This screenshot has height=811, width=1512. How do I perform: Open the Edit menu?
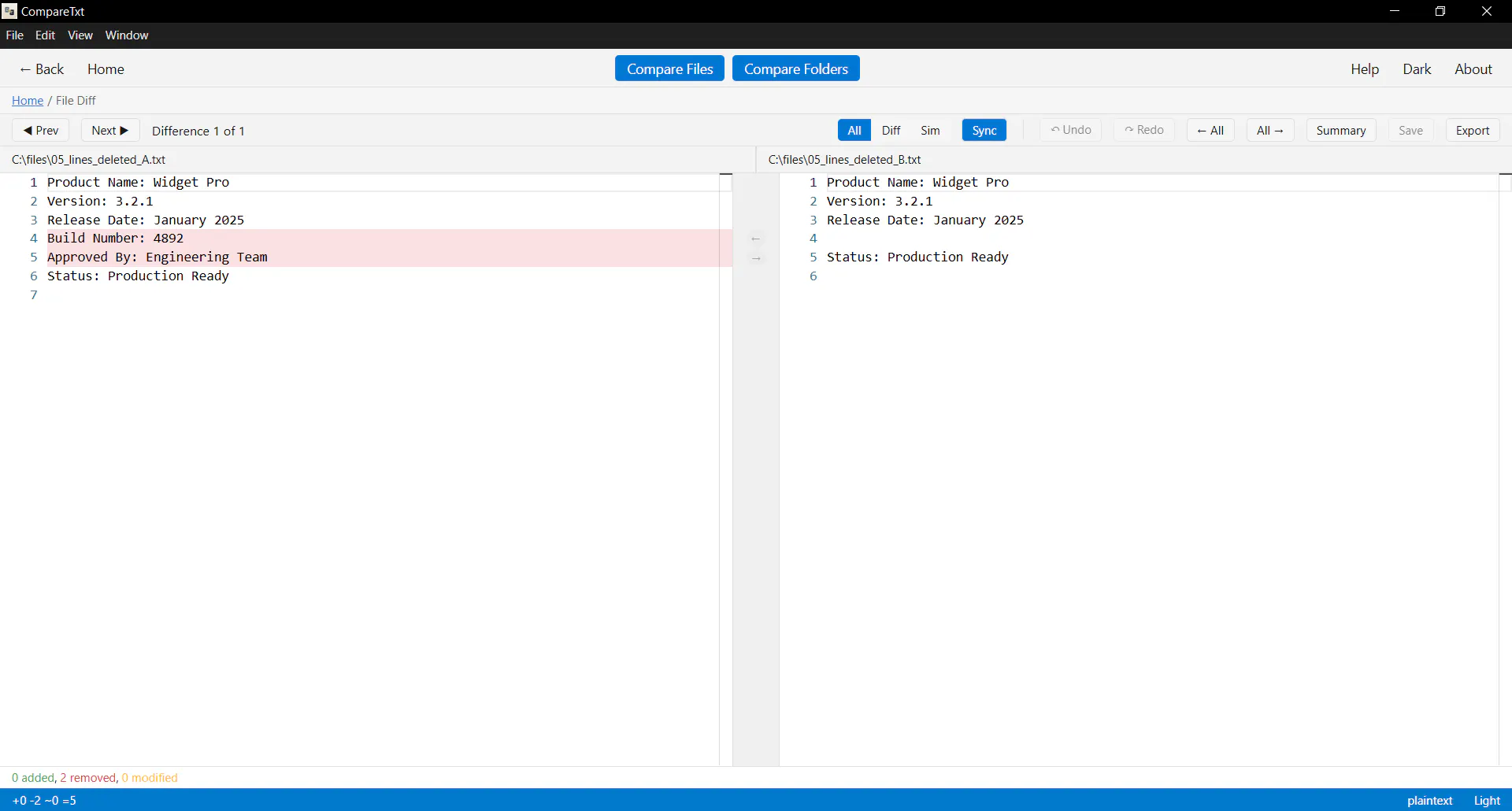(46, 35)
